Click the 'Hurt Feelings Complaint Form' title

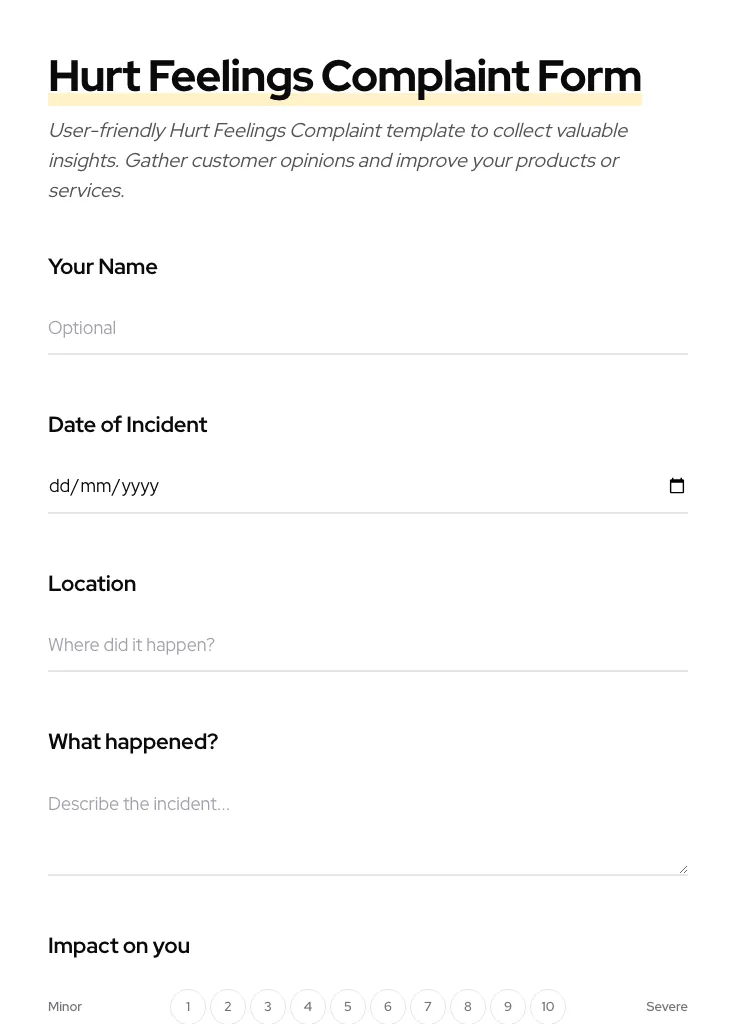[x=344, y=75]
